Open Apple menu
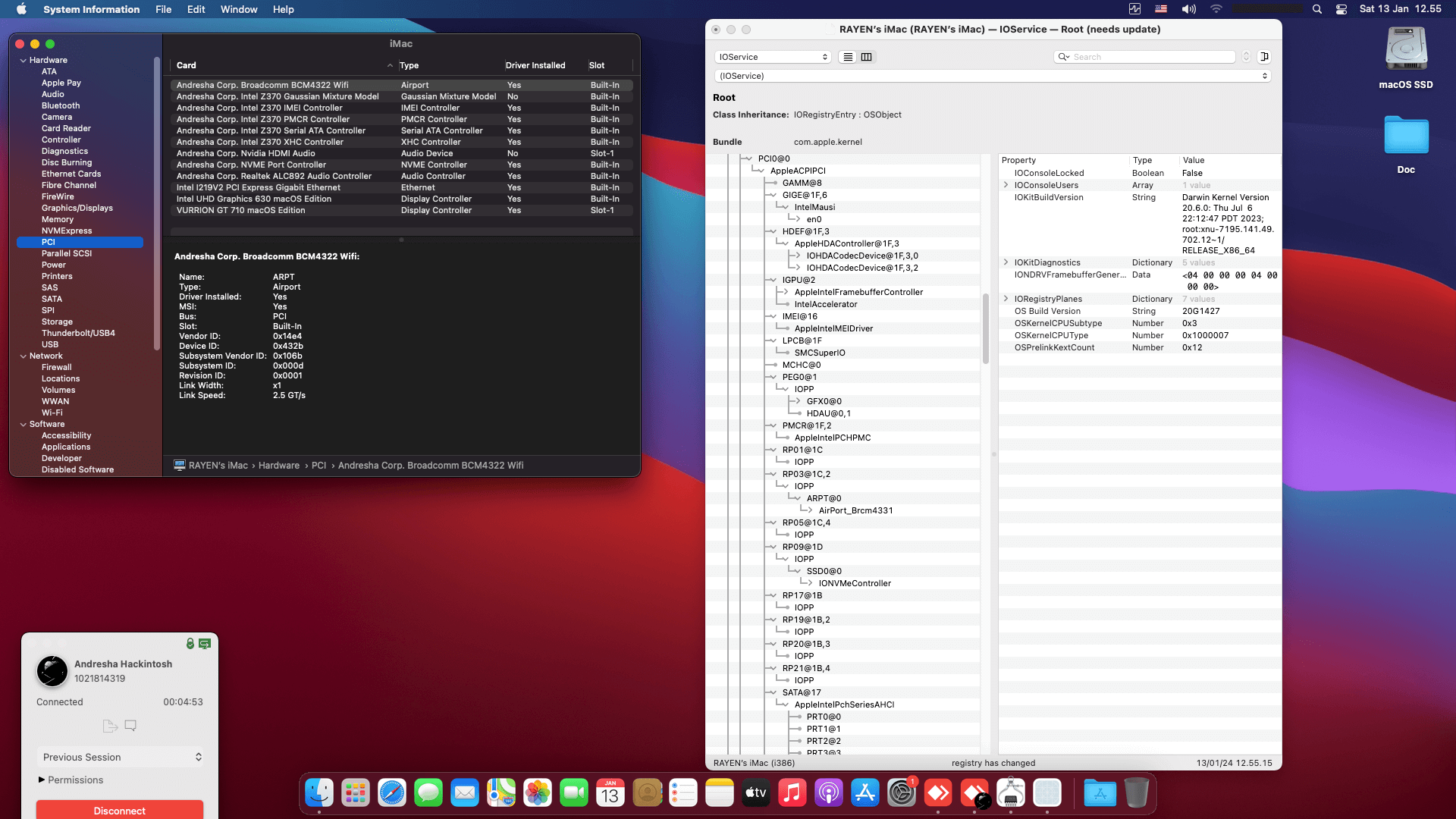Image resolution: width=1456 pixels, height=819 pixels. (21, 9)
